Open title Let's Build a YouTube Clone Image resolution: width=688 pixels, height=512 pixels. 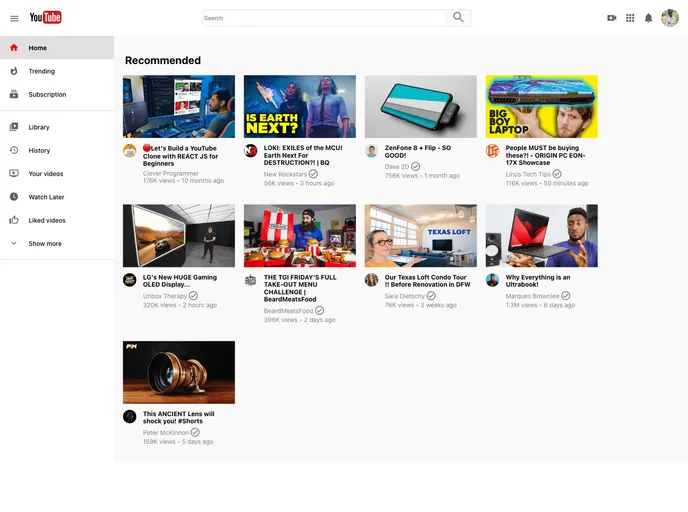pyautogui.click(x=180, y=156)
